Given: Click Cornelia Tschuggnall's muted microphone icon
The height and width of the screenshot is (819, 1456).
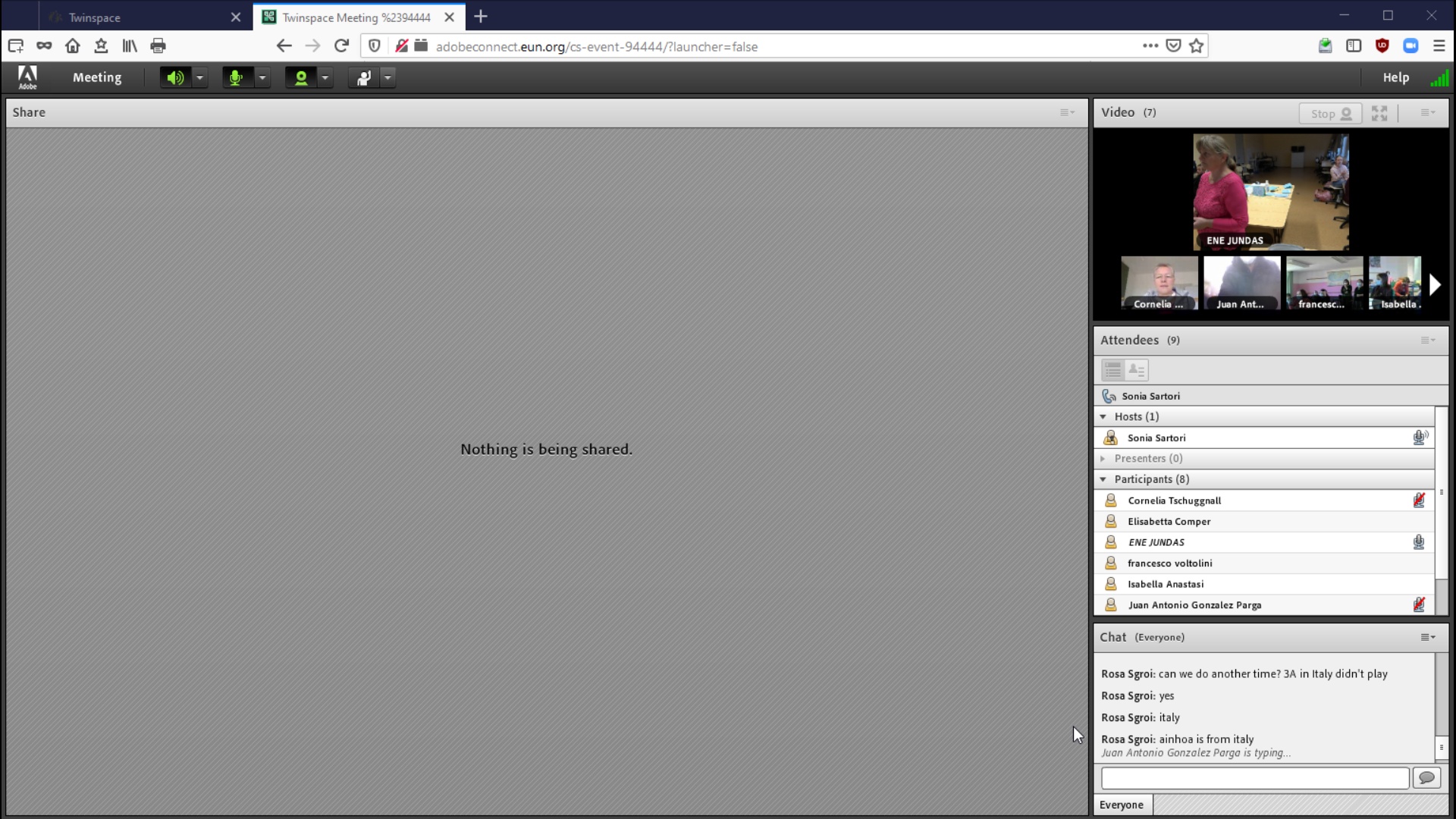Looking at the screenshot, I should coord(1419,500).
